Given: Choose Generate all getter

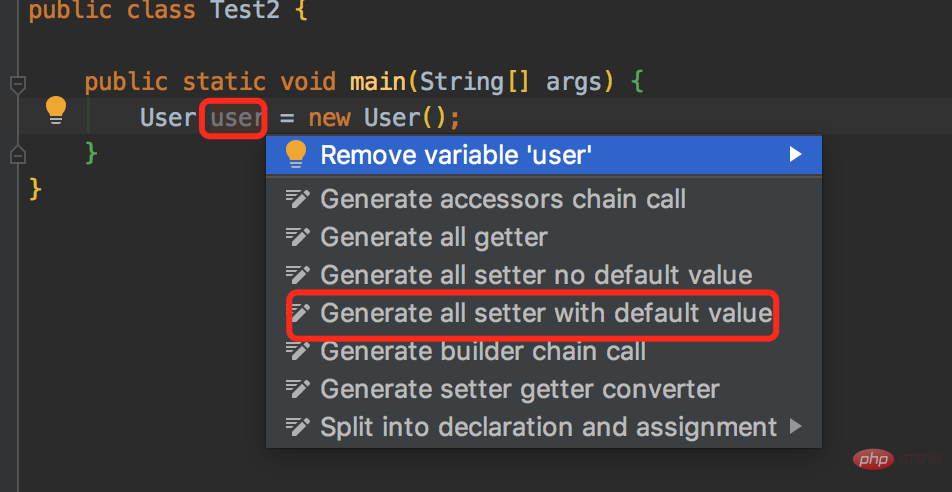Looking at the screenshot, I should tap(433, 237).
